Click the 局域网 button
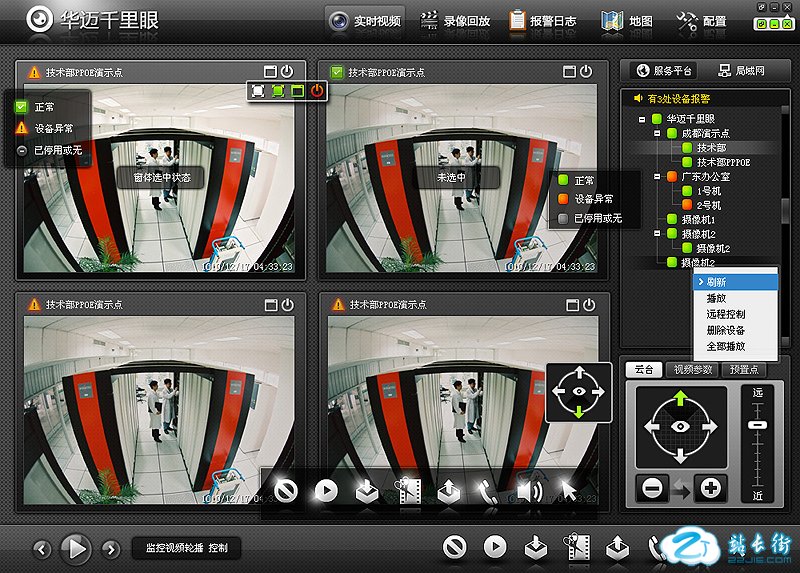This screenshot has width=800, height=573. (740, 71)
